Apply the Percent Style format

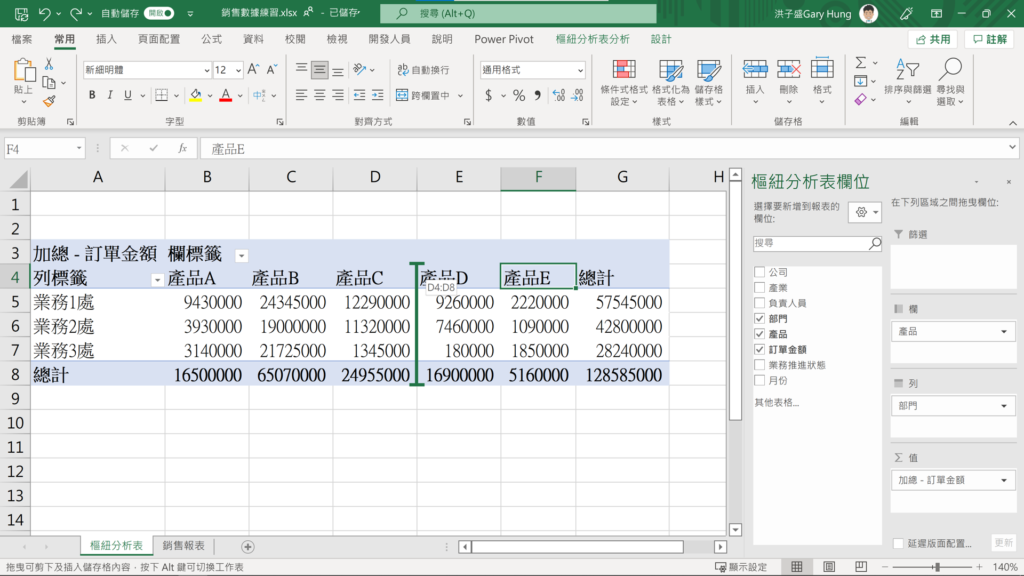519,95
